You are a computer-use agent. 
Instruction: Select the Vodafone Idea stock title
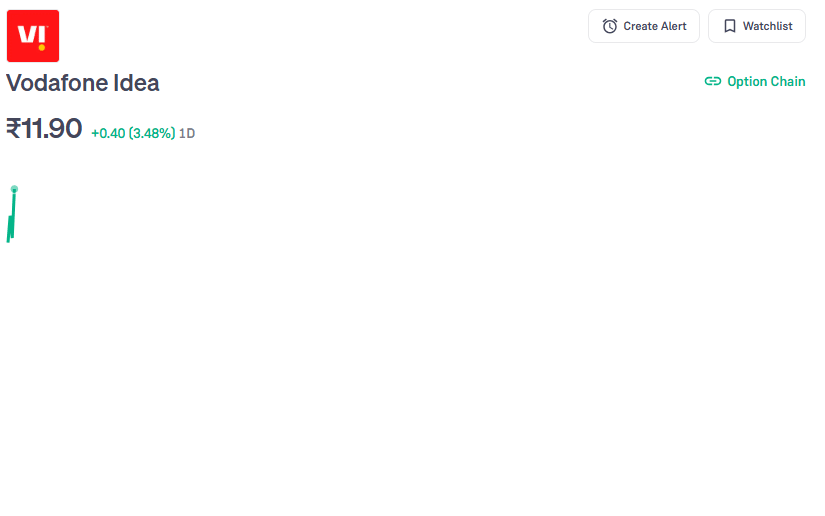coord(83,83)
